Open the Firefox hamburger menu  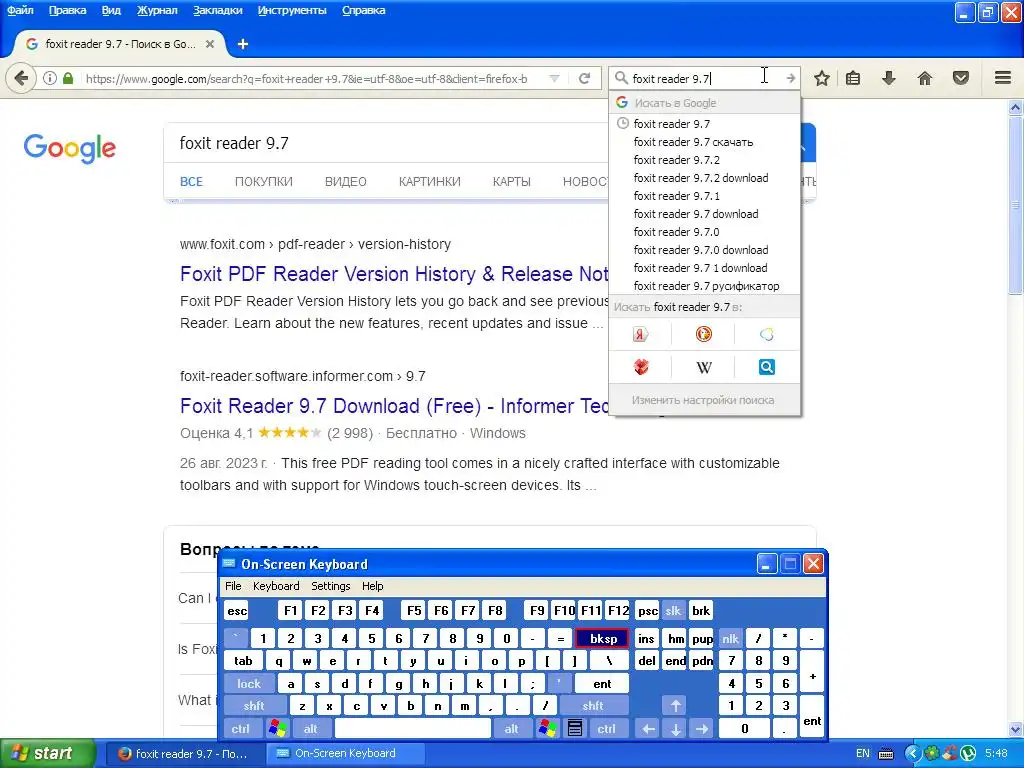(x=1003, y=78)
